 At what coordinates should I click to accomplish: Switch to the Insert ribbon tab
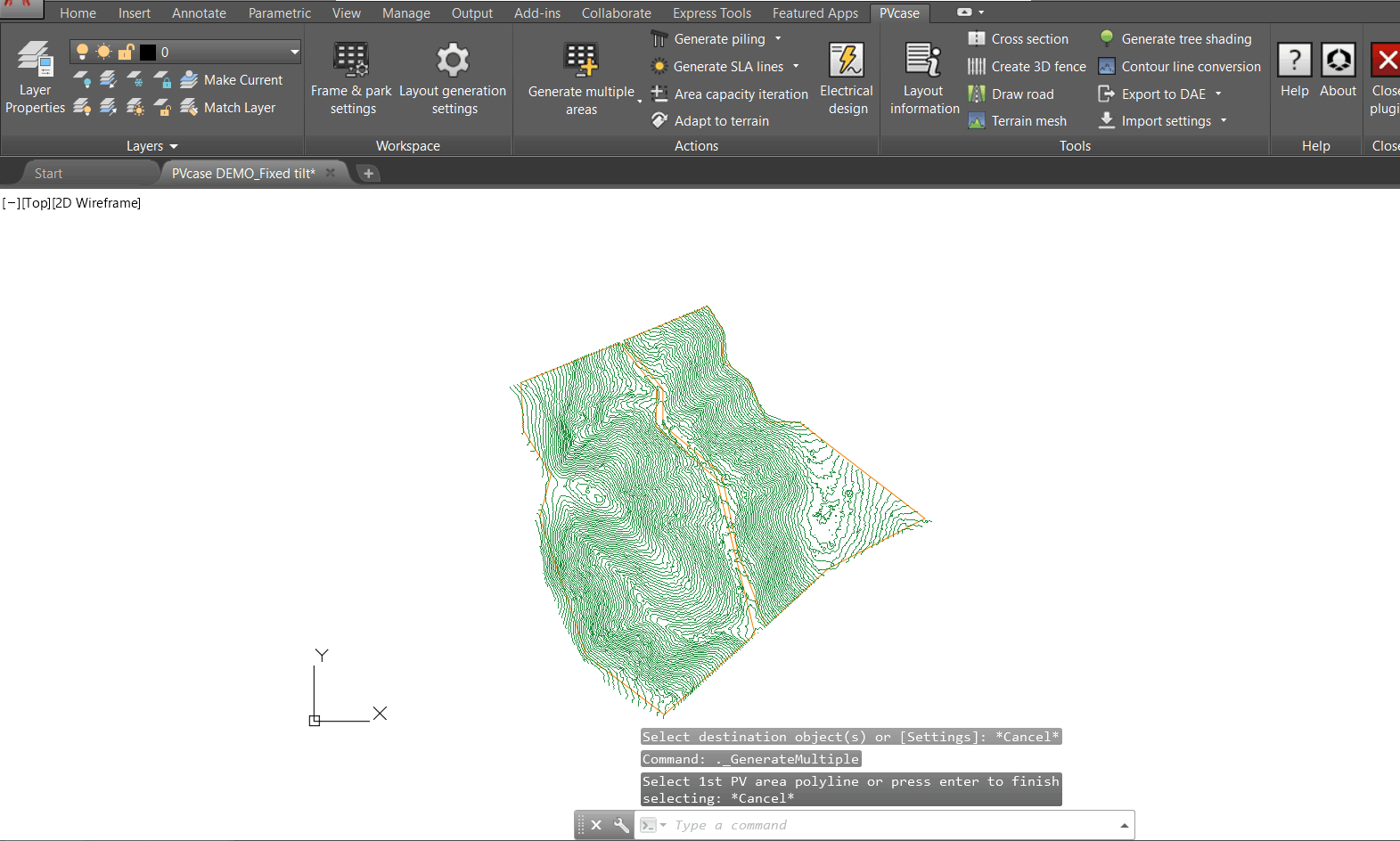click(135, 13)
